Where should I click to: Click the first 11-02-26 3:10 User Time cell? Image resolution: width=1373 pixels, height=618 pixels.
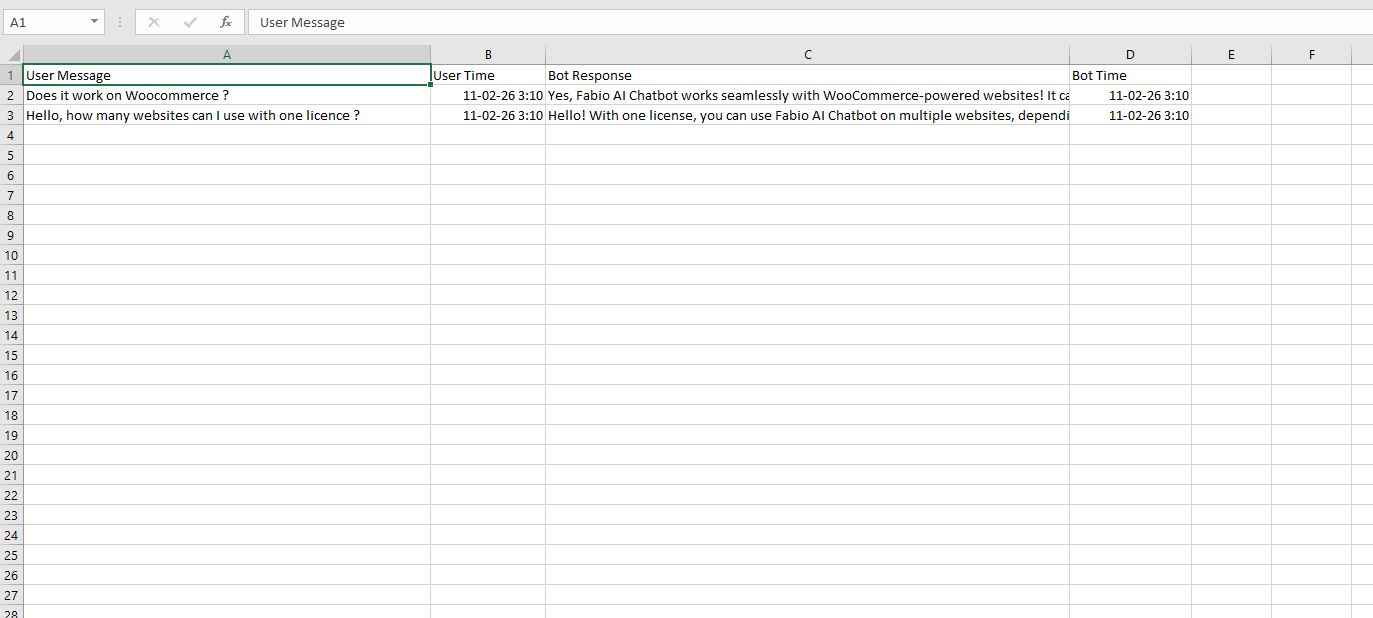(488, 94)
